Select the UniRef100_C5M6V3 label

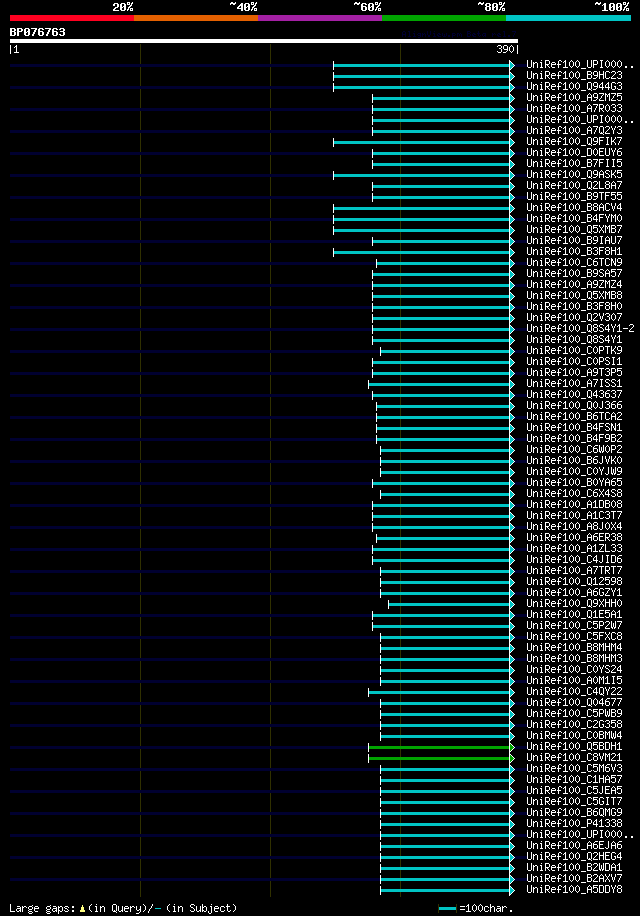coord(574,769)
